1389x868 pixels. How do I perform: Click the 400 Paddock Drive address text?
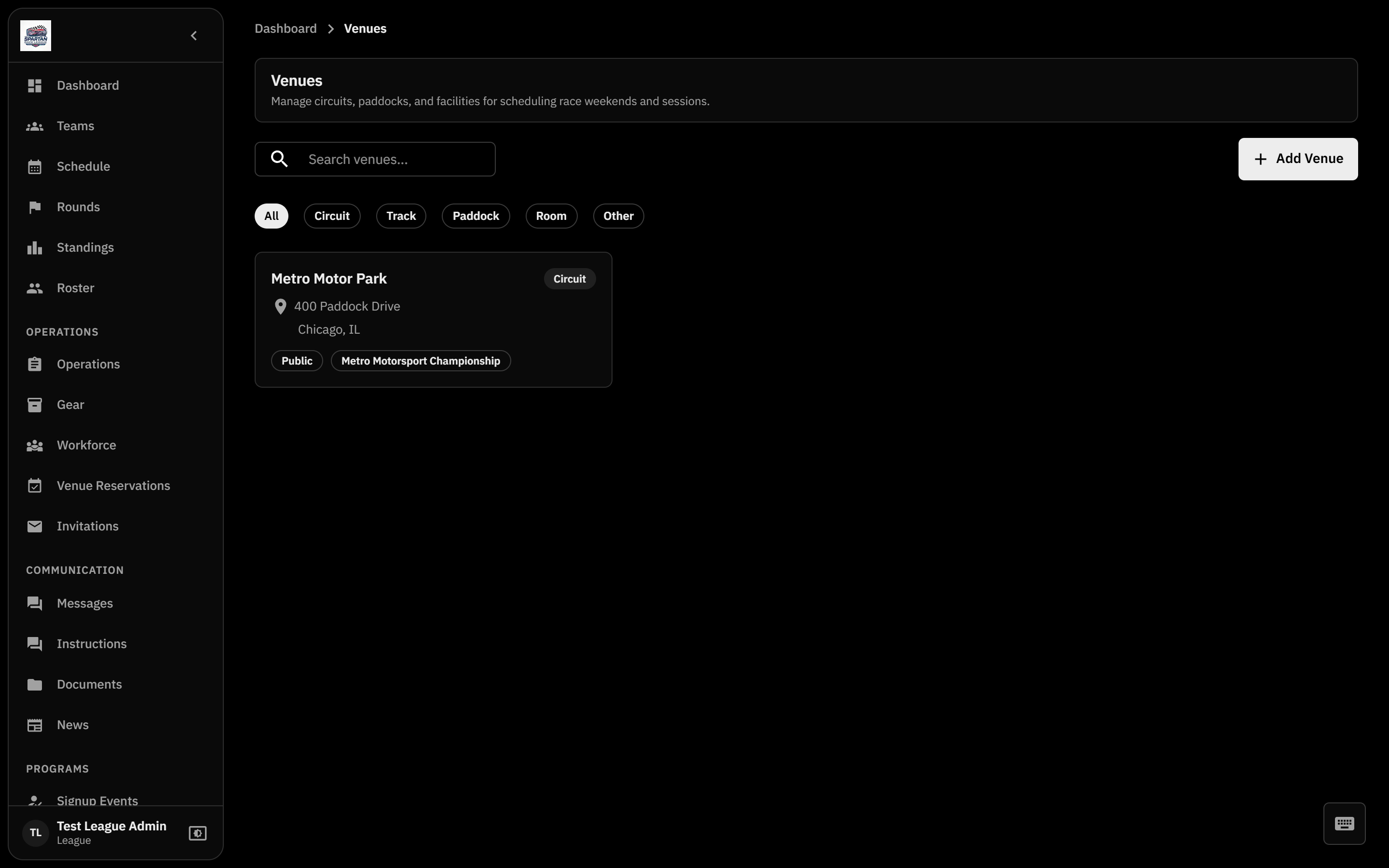347,307
